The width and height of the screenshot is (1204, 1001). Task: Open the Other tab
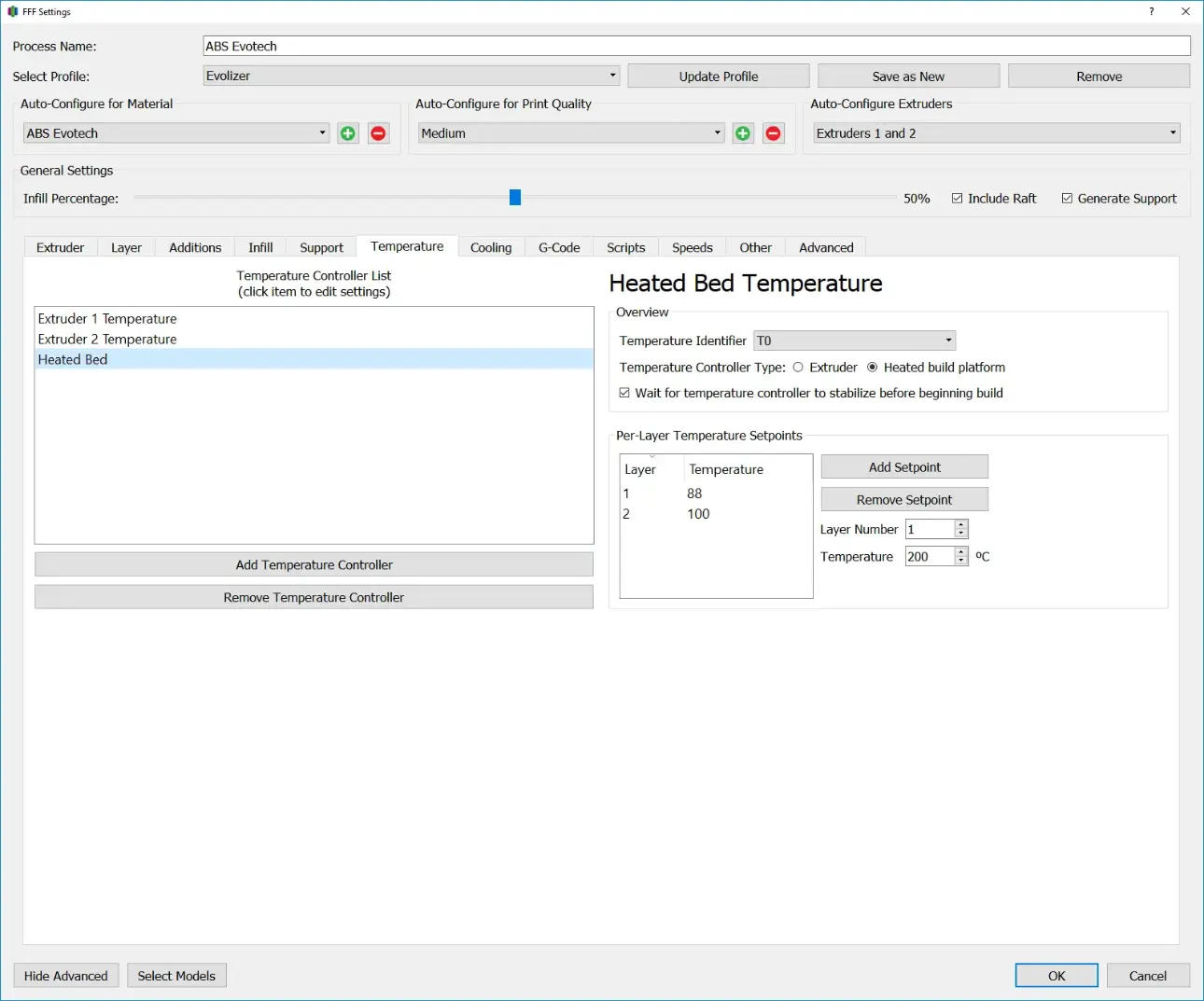[756, 247]
